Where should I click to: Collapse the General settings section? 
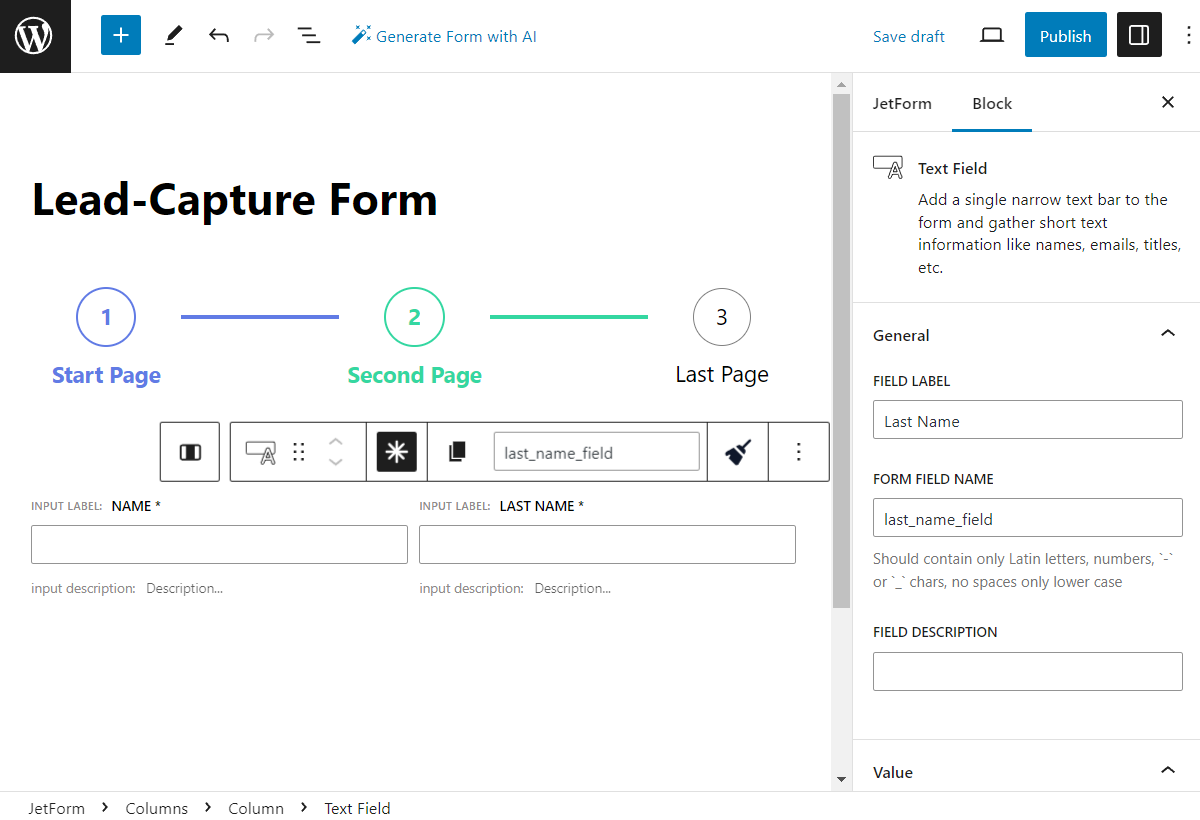(x=1167, y=333)
